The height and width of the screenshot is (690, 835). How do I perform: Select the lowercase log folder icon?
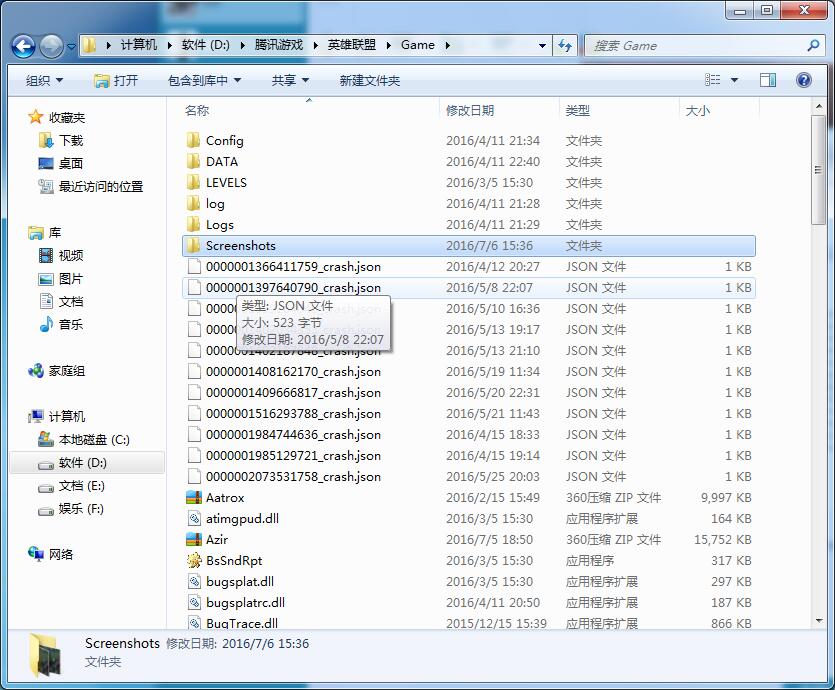[193, 203]
